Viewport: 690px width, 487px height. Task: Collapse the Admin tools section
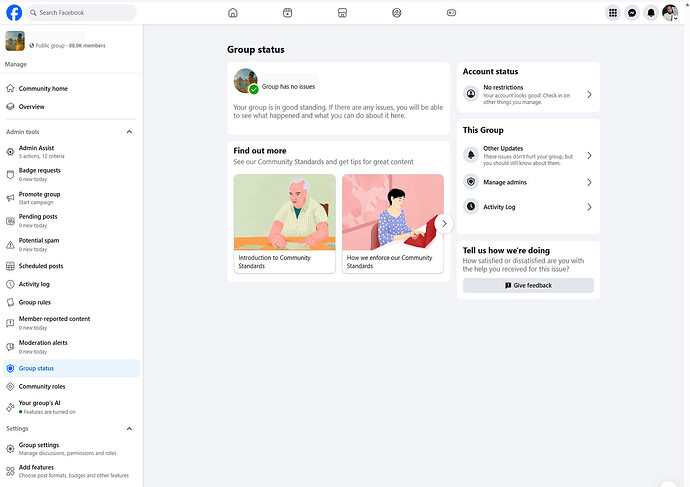[129, 132]
